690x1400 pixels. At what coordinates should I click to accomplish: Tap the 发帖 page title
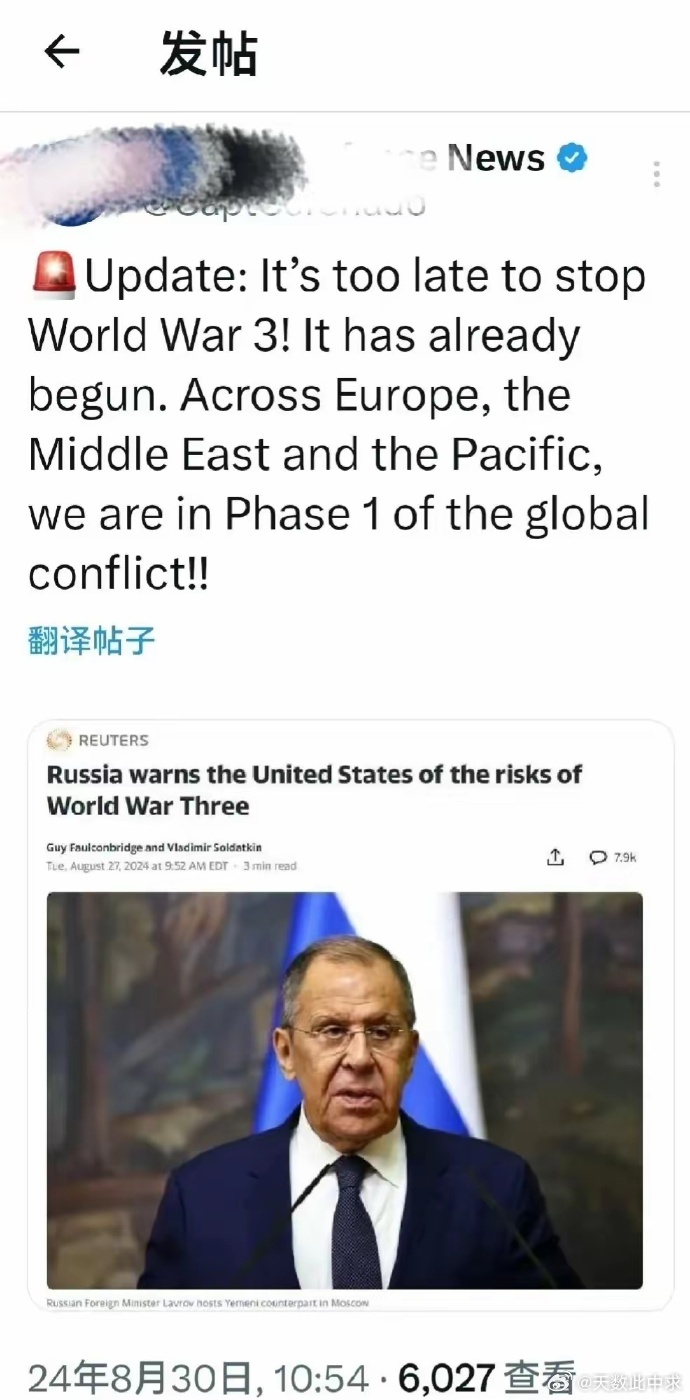(208, 53)
